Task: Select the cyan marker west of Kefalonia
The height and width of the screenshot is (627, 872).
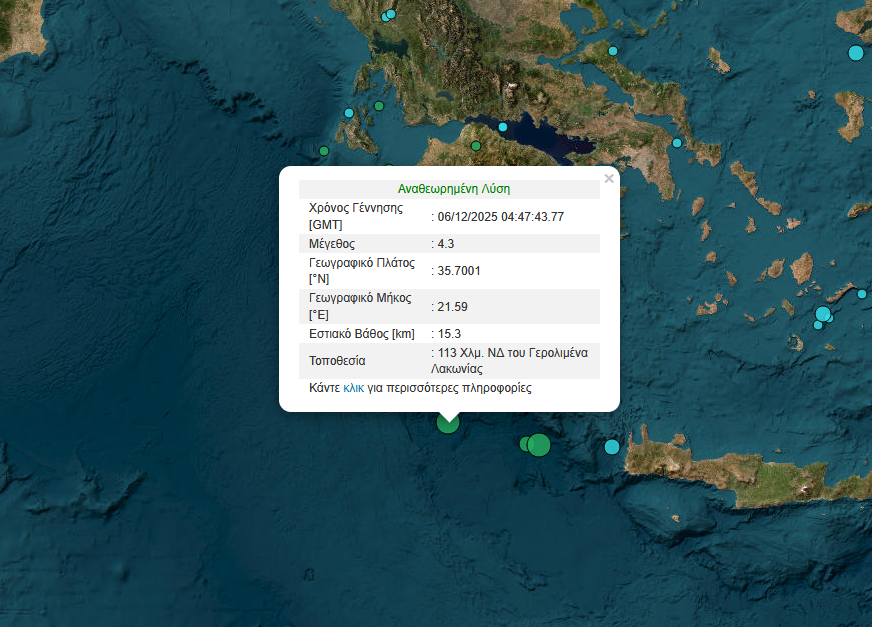Action: [x=349, y=113]
